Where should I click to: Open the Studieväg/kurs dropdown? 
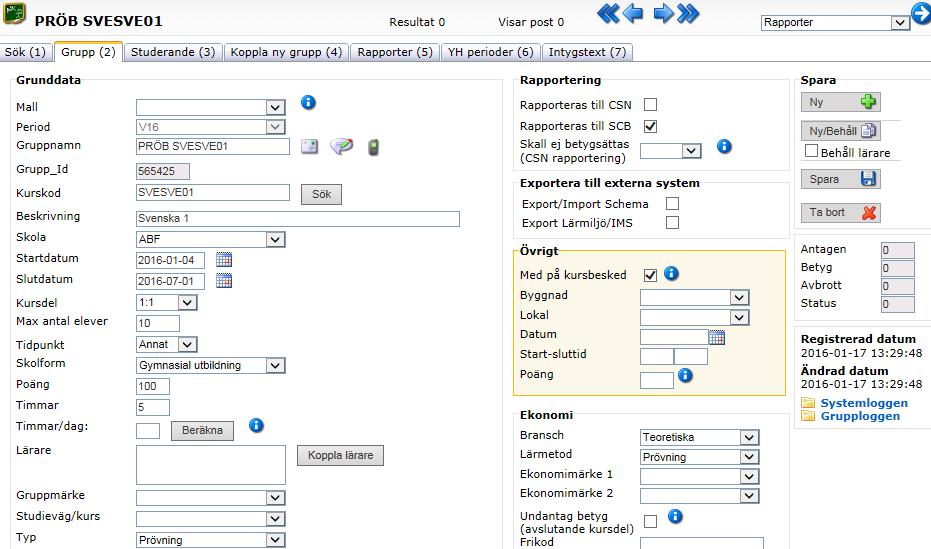(210, 519)
